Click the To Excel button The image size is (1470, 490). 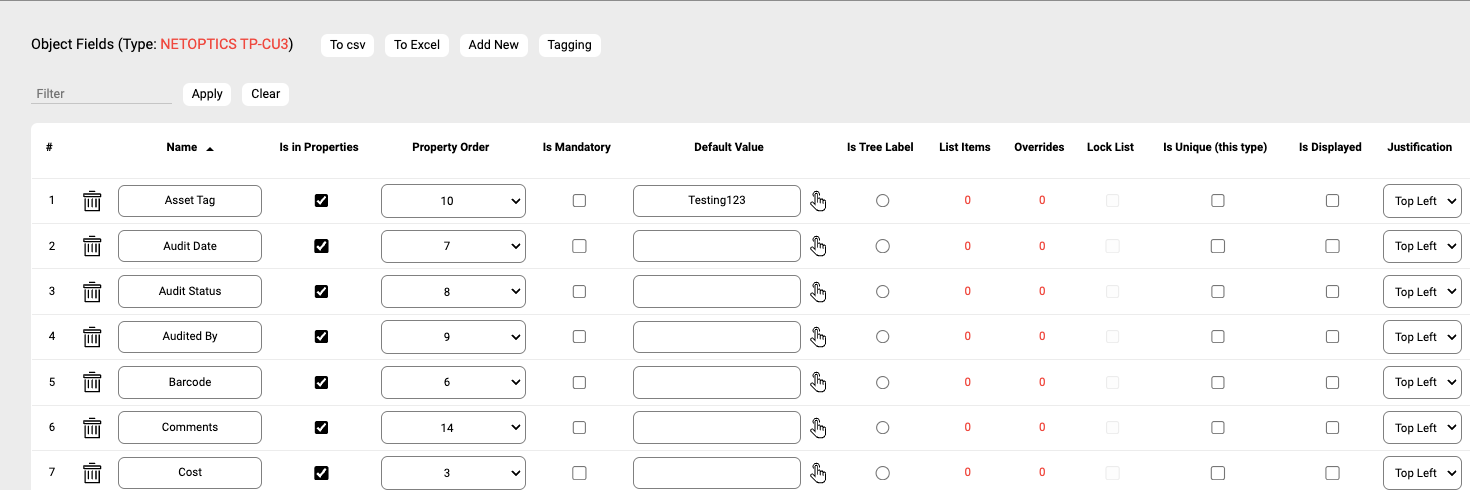point(417,45)
